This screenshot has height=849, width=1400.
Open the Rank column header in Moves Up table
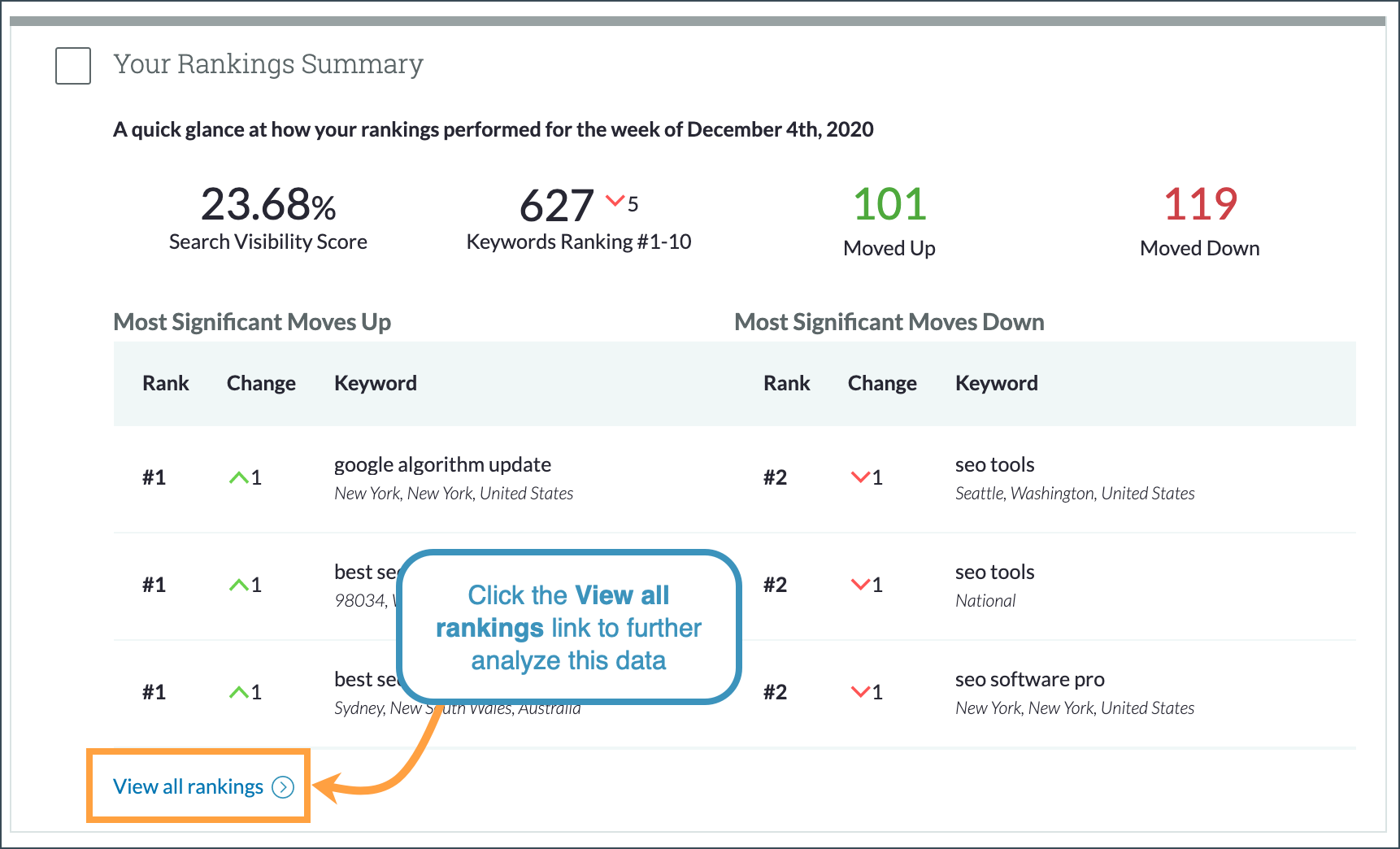click(x=165, y=382)
